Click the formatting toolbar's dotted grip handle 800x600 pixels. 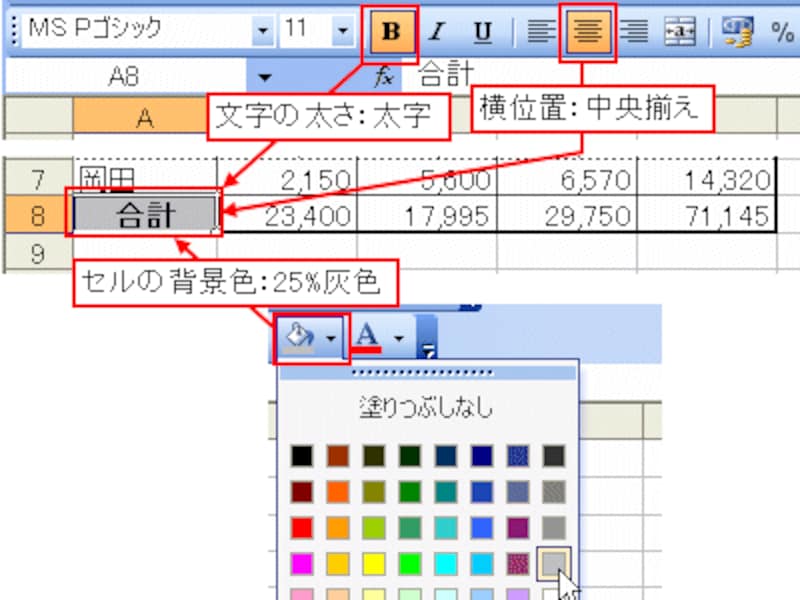click(14, 31)
